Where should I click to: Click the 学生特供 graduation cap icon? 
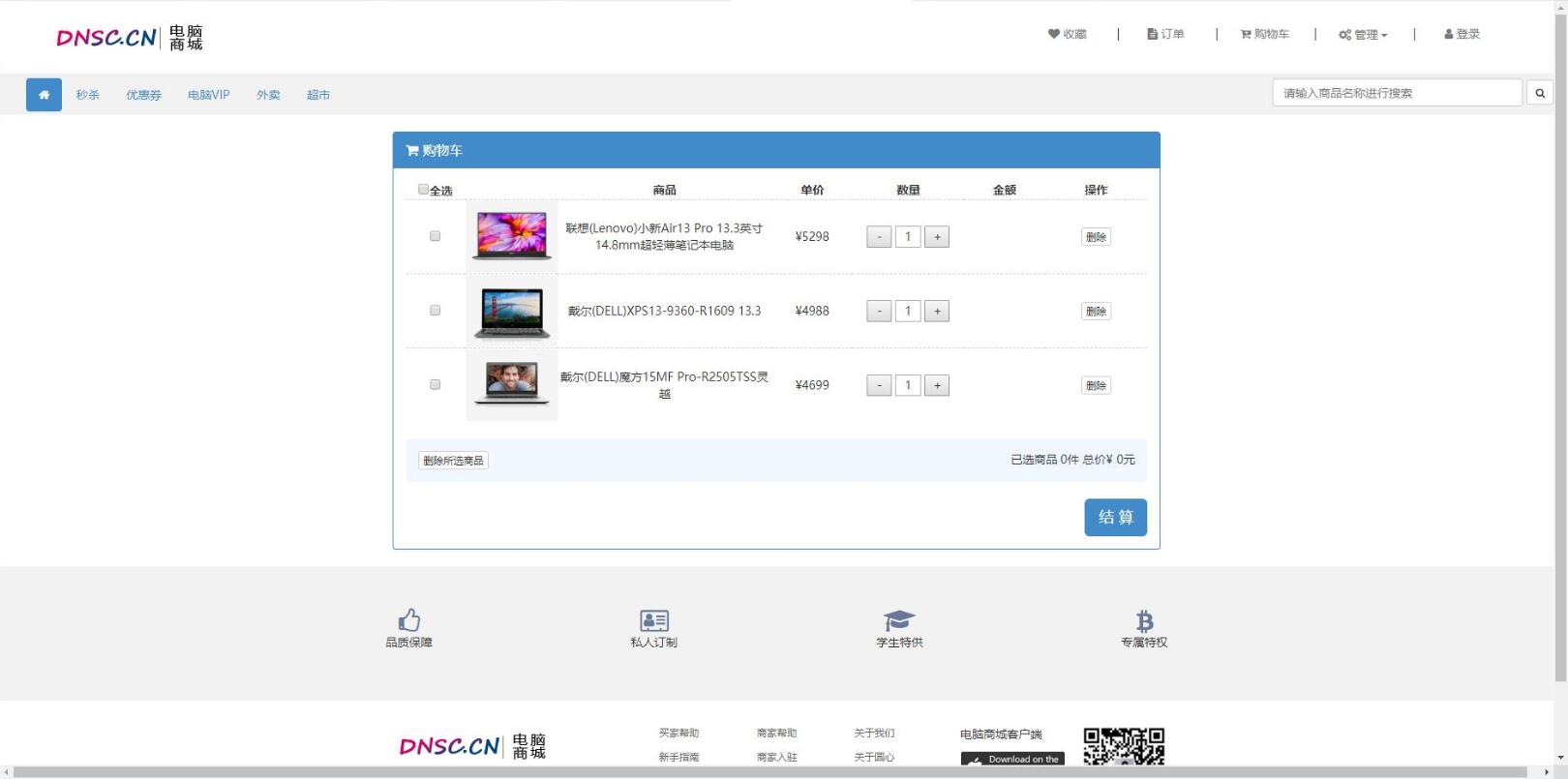[899, 620]
